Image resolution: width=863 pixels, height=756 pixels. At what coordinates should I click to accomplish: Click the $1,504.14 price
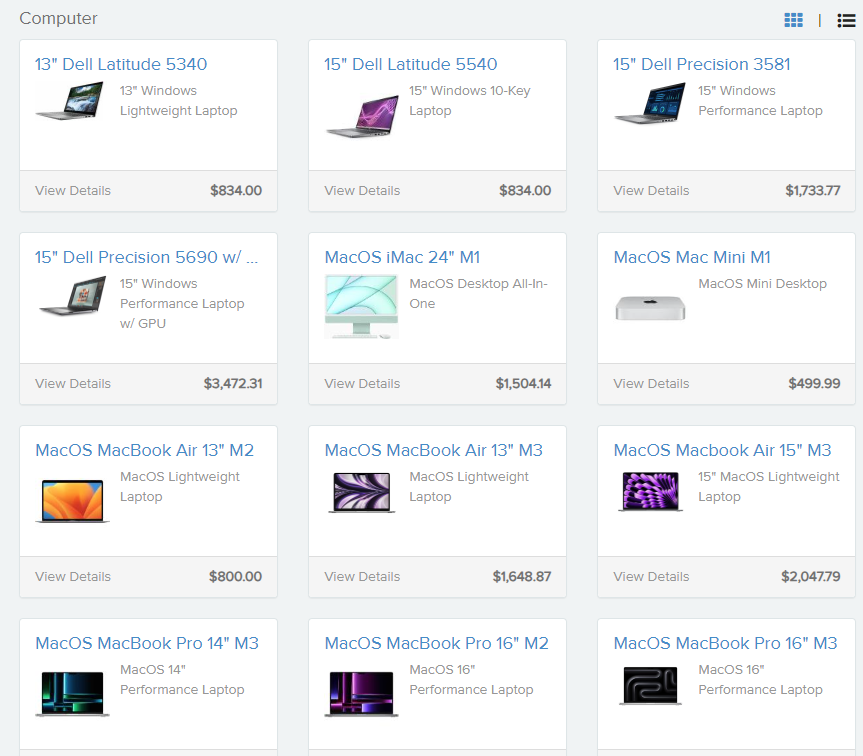coord(523,384)
